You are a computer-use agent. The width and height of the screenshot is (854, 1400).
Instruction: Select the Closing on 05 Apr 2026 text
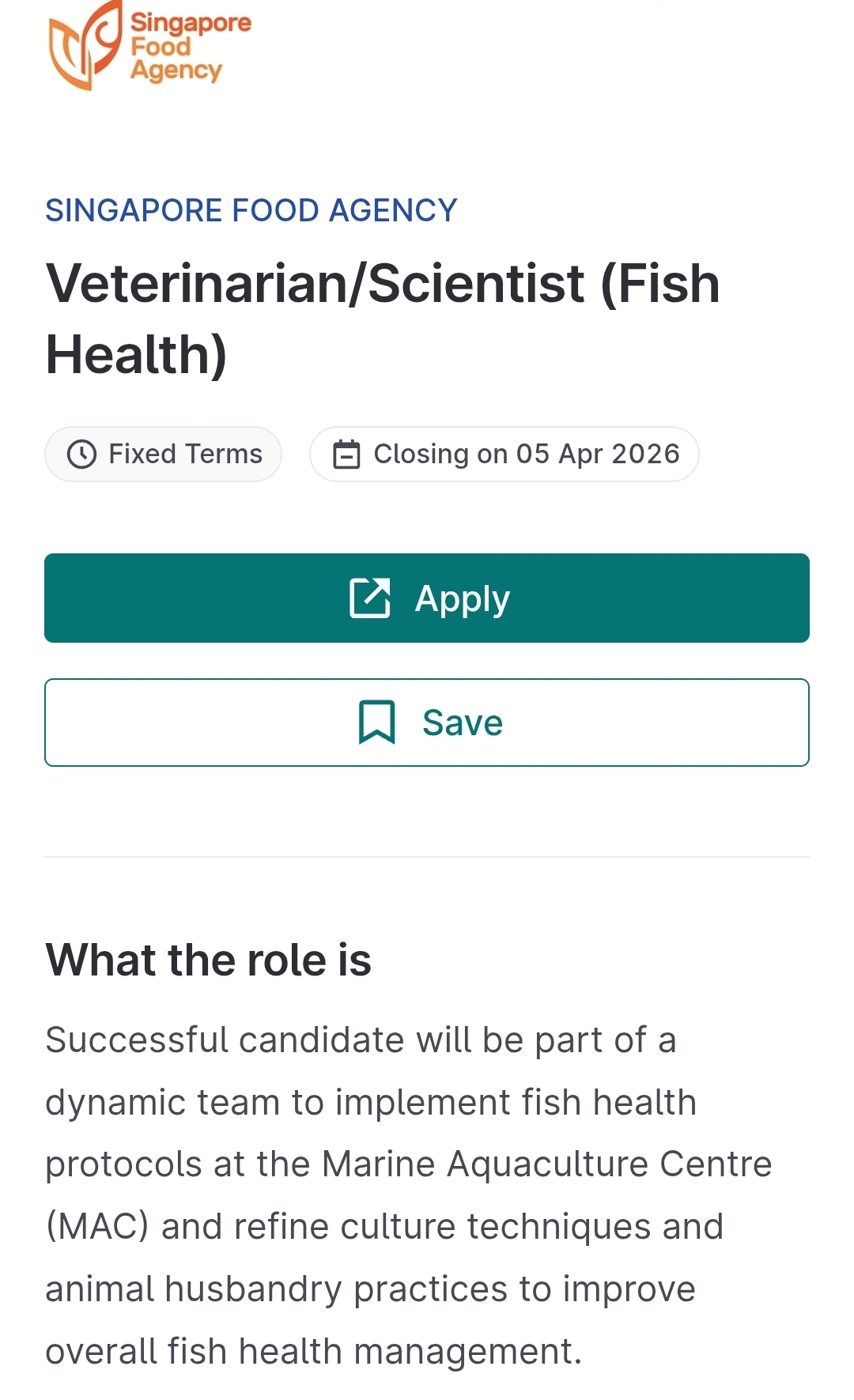tap(526, 455)
